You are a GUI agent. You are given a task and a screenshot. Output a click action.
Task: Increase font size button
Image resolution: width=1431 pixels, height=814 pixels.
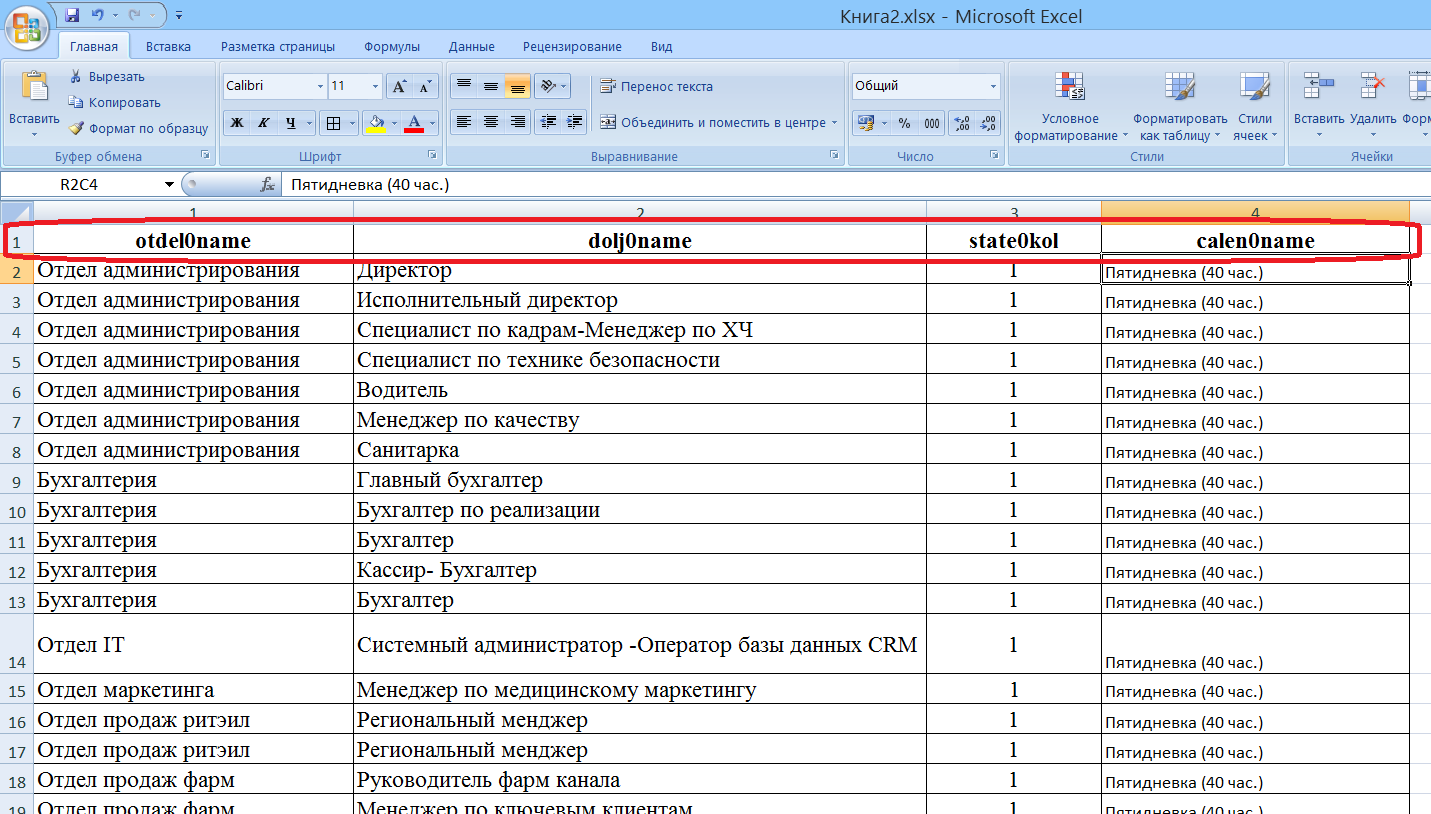pyautogui.click(x=399, y=86)
